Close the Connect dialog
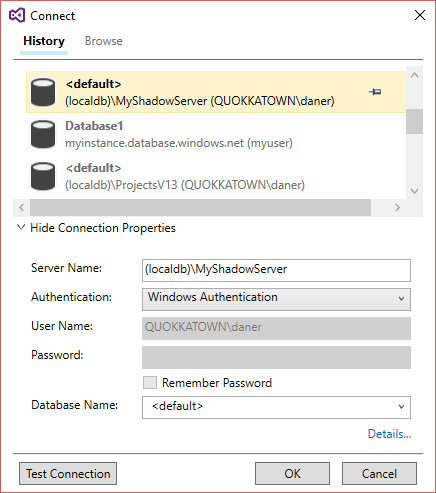 point(420,15)
